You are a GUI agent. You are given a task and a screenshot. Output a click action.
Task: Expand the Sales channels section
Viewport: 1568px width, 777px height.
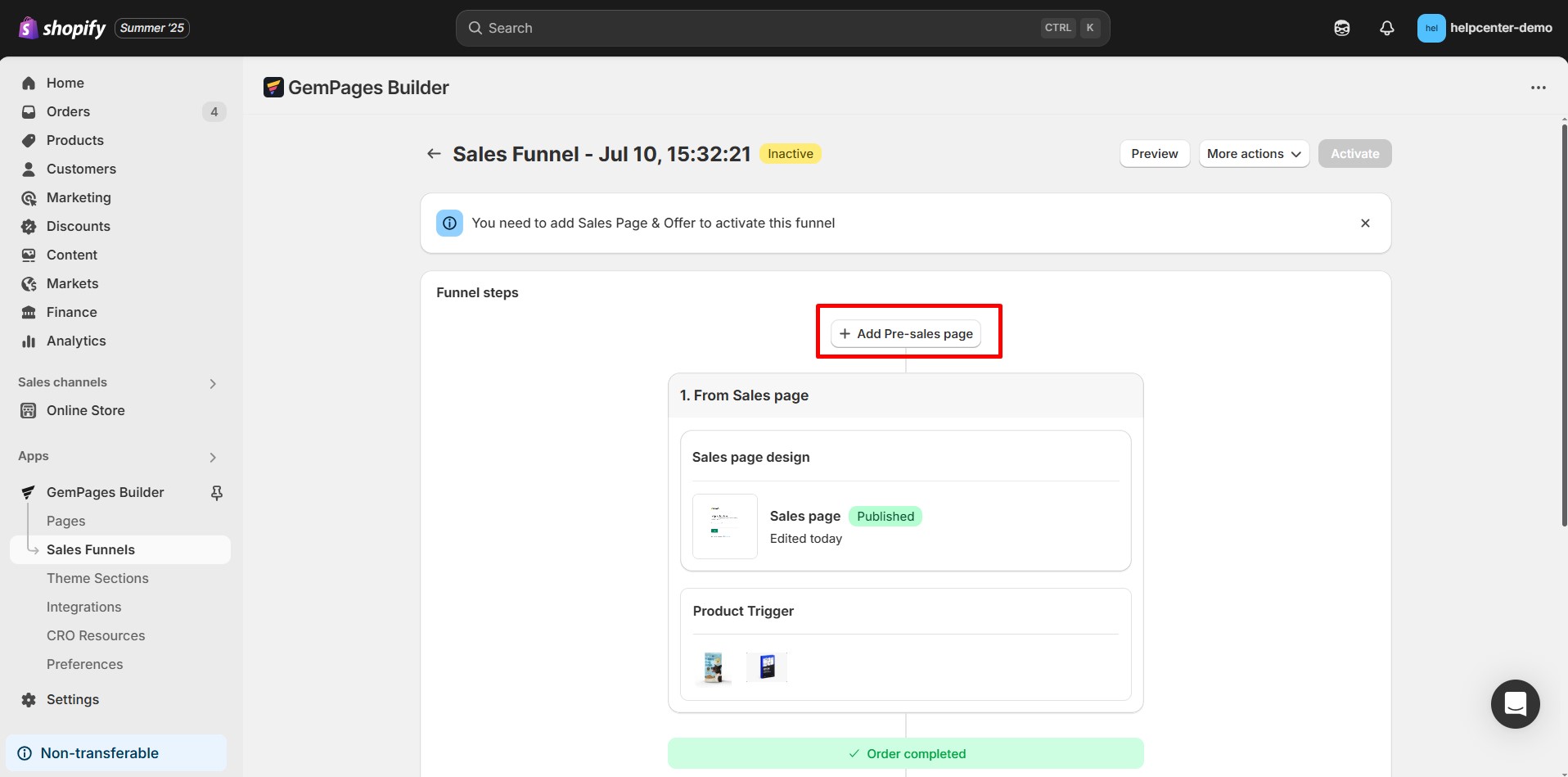tap(212, 382)
